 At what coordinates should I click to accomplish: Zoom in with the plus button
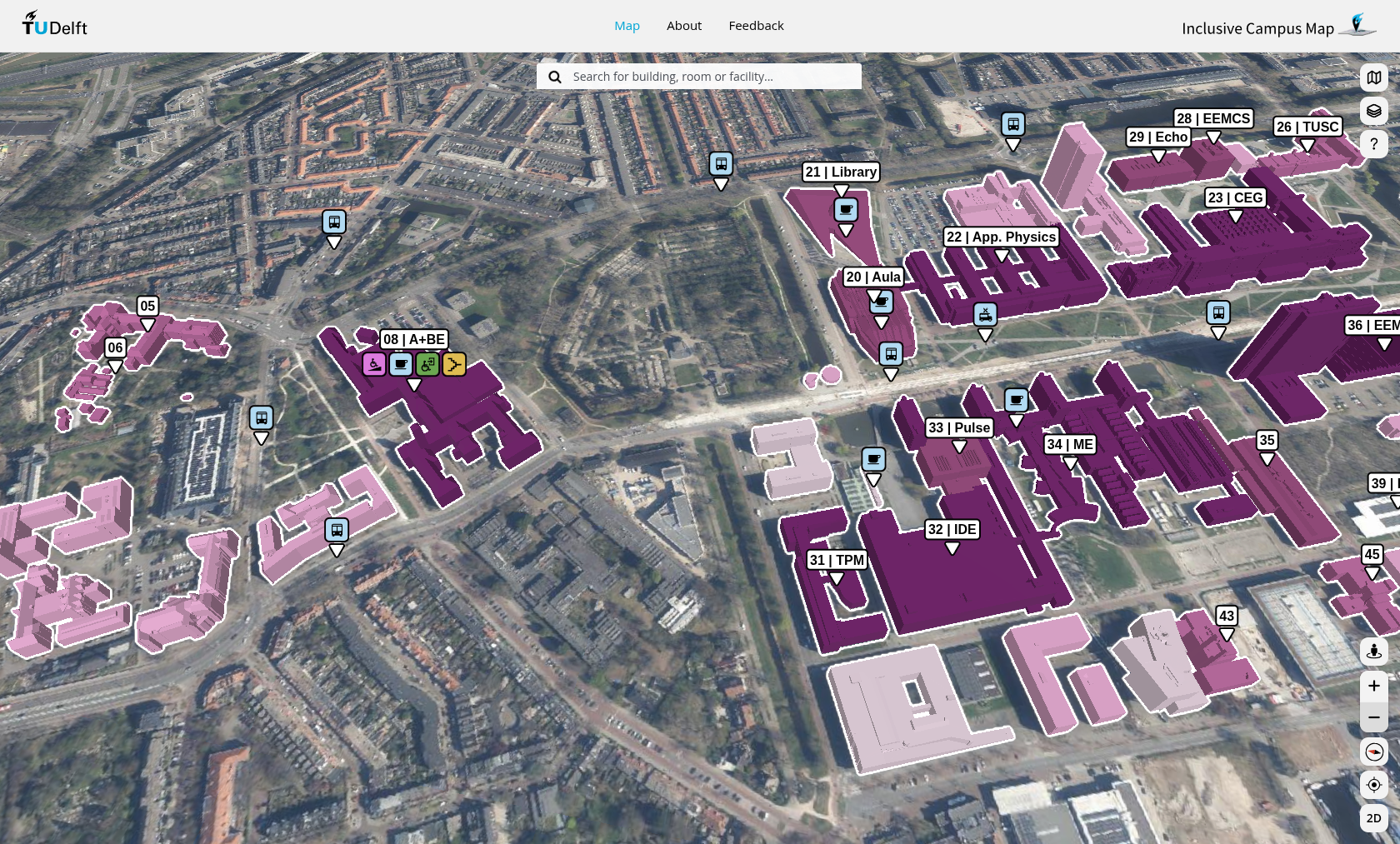click(1373, 686)
